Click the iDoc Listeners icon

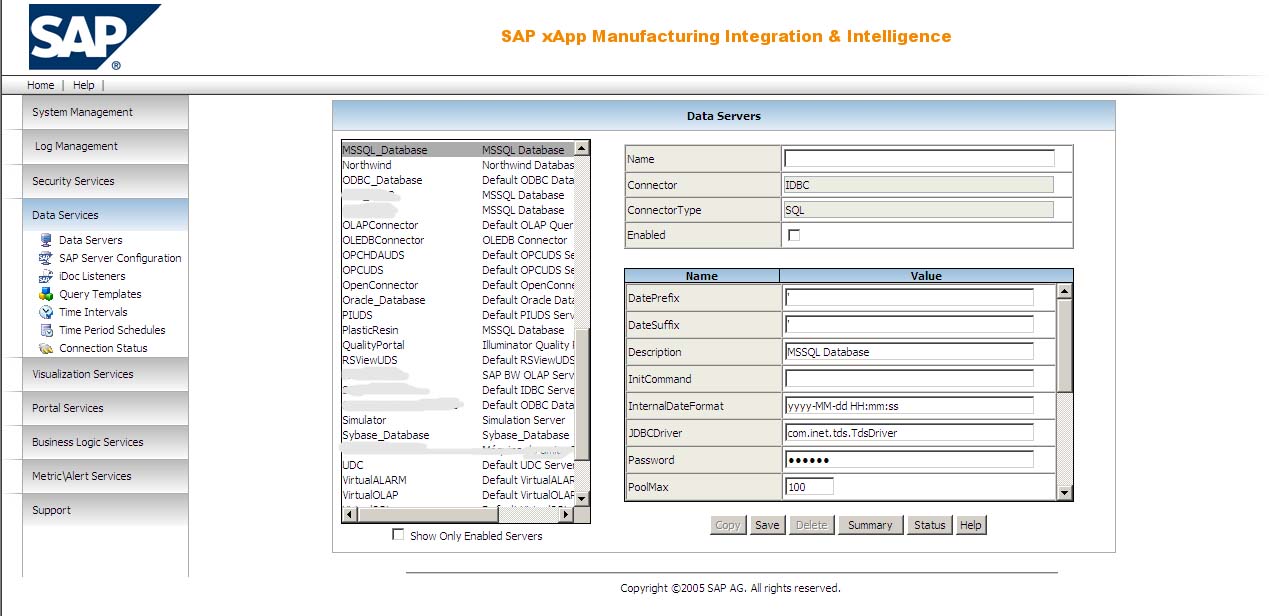tap(46, 276)
